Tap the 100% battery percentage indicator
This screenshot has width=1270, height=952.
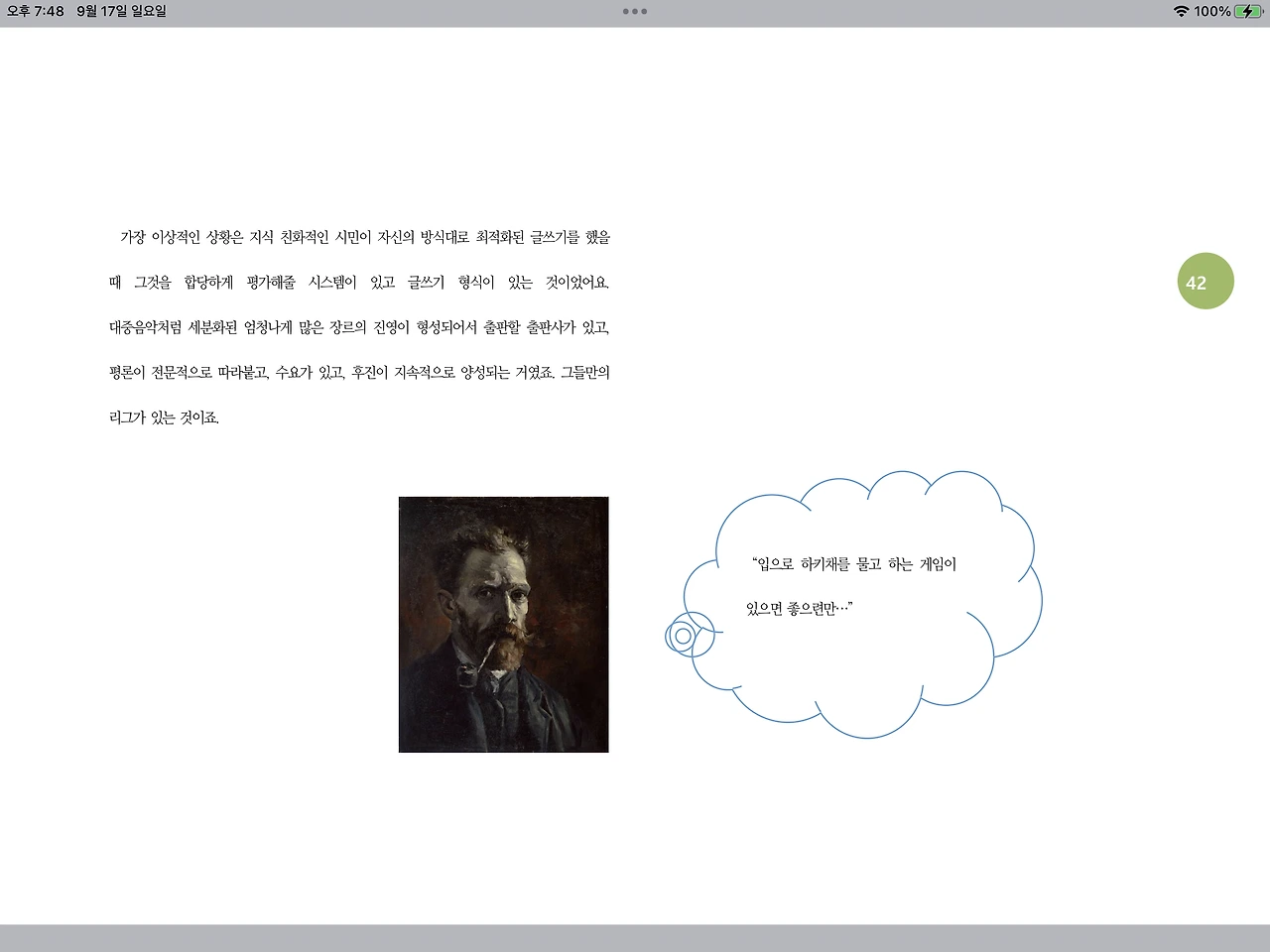(x=1214, y=12)
